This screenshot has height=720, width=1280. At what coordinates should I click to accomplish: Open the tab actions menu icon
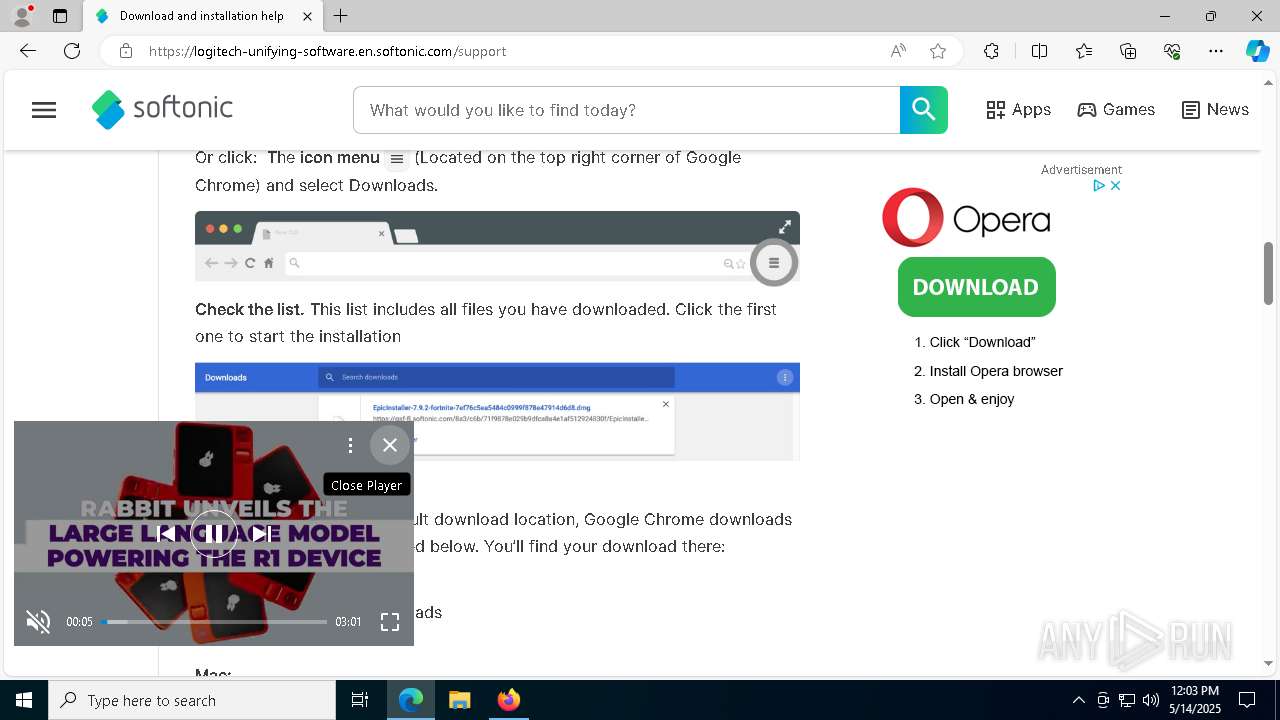tap(60, 16)
